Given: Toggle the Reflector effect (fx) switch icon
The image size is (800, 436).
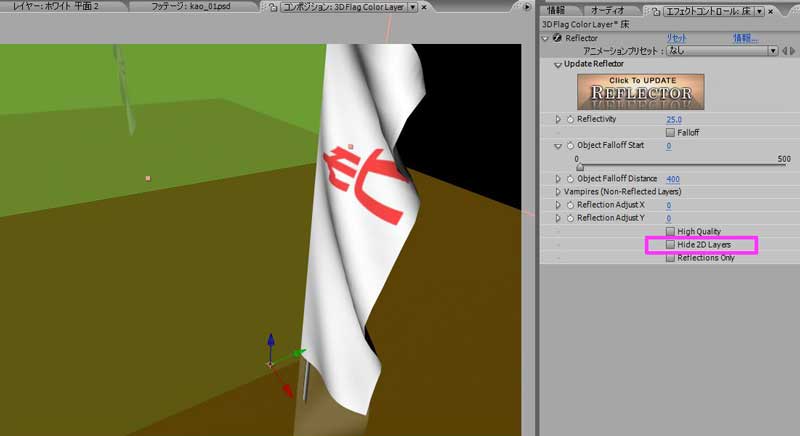Looking at the screenshot, I should coord(557,38).
